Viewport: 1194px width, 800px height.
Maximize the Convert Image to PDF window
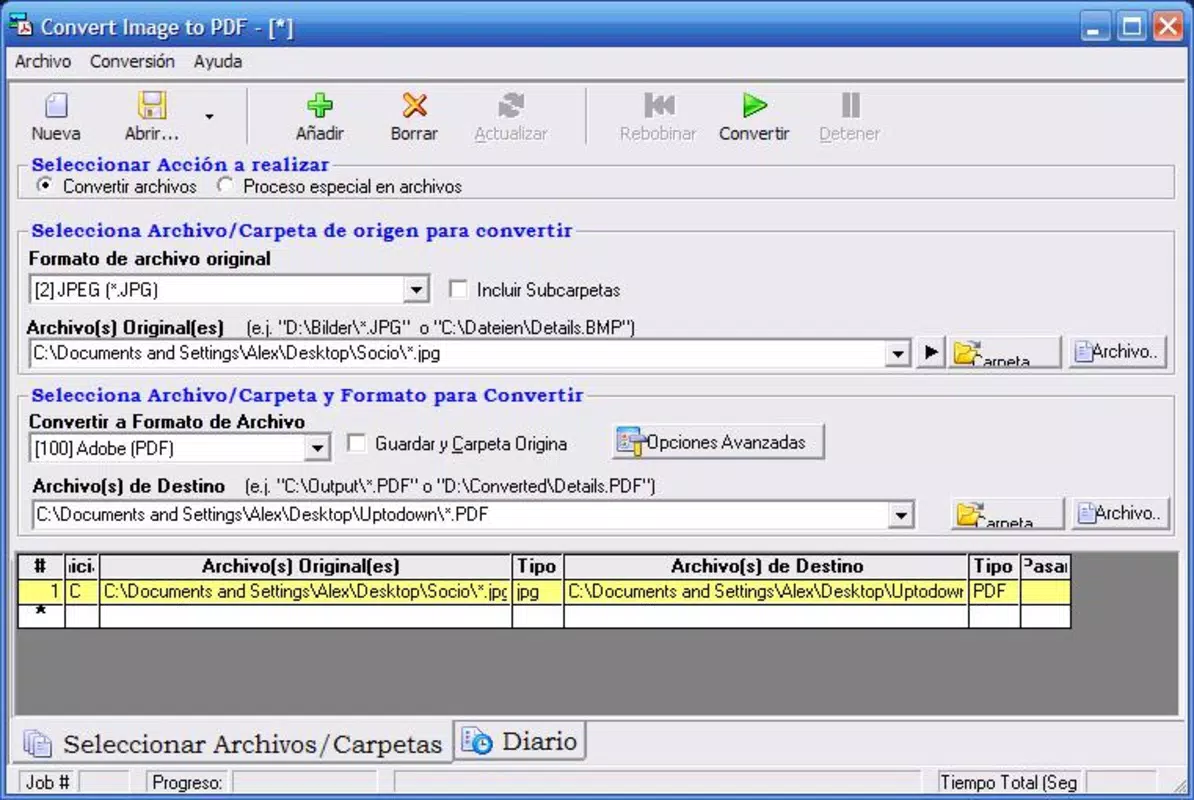1132,27
